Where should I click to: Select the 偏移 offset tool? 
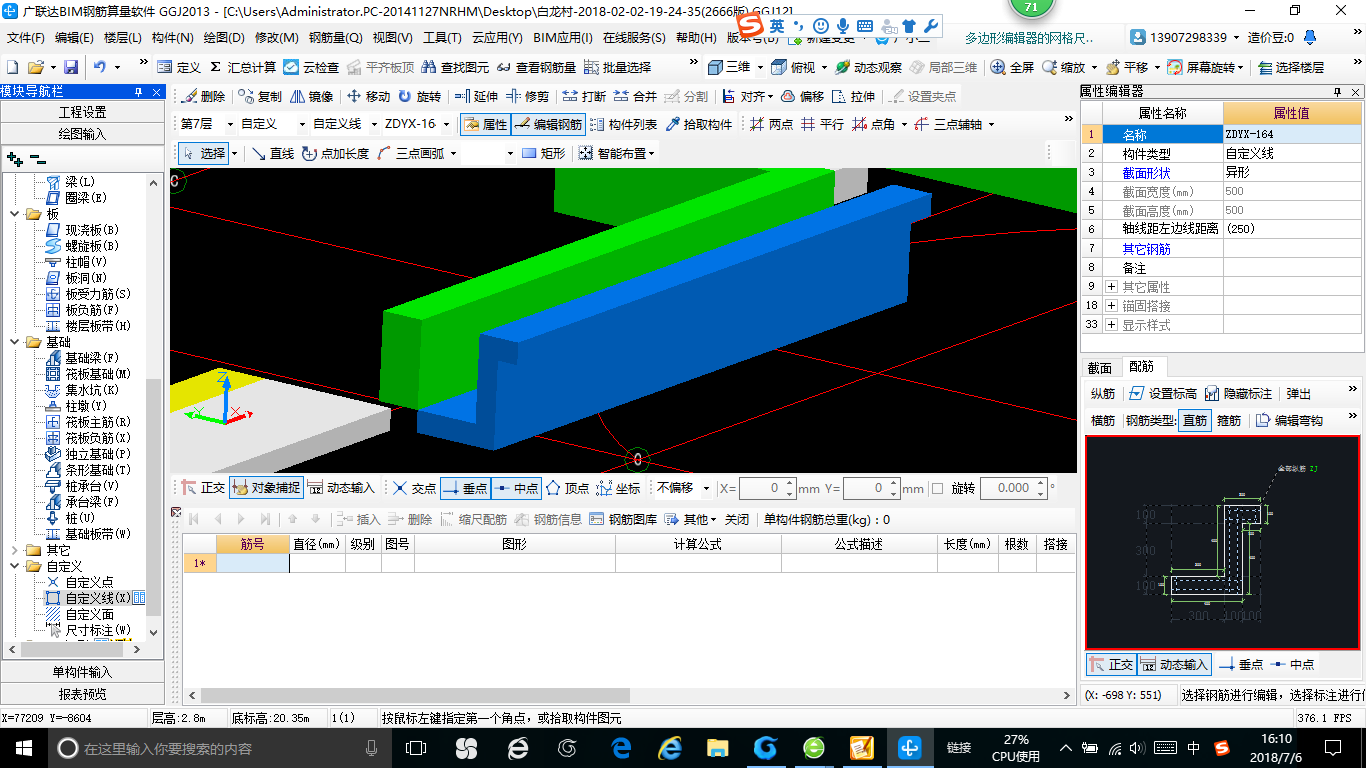[802, 96]
